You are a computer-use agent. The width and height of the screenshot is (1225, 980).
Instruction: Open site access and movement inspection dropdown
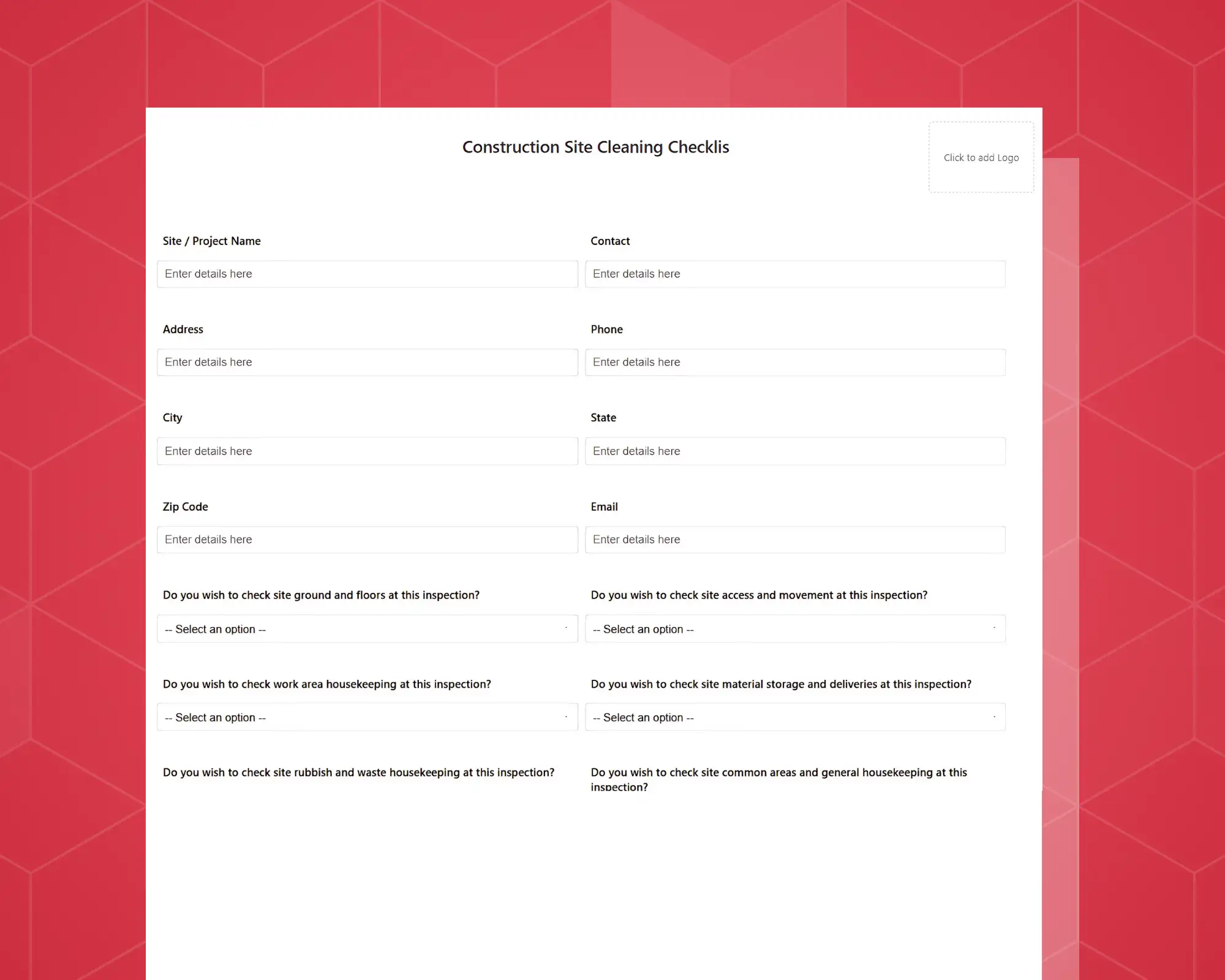point(796,628)
